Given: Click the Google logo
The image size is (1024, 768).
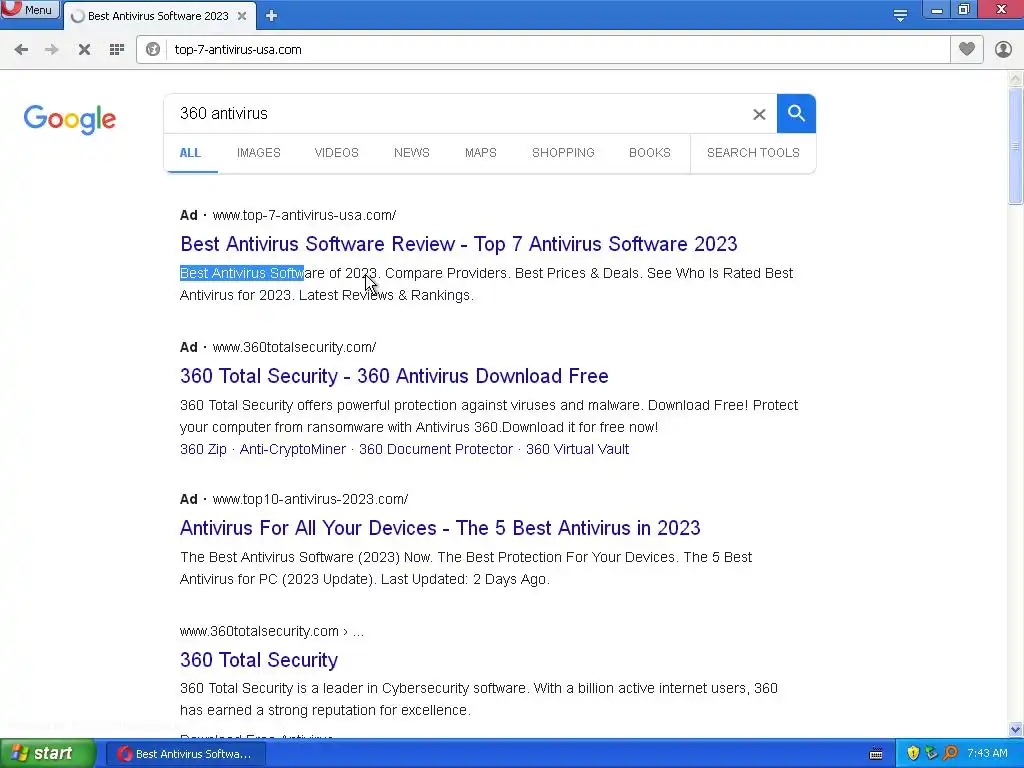Looking at the screenshot, I should pyautogui.click(x=69, y=120).
